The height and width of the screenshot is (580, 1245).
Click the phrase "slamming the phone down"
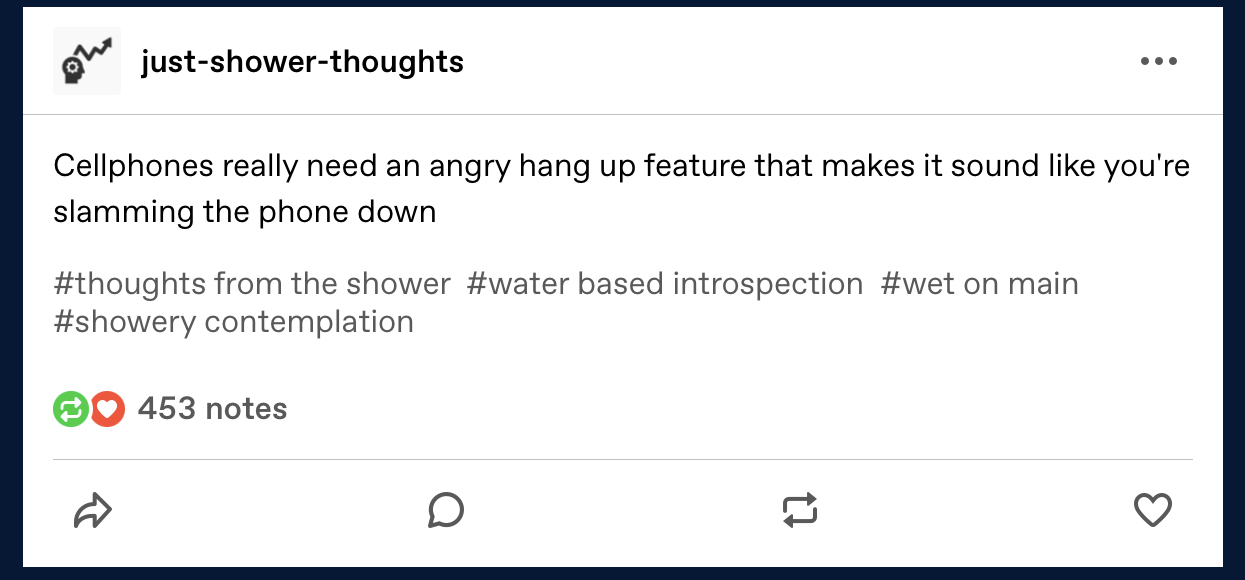(x=244, y=212)
